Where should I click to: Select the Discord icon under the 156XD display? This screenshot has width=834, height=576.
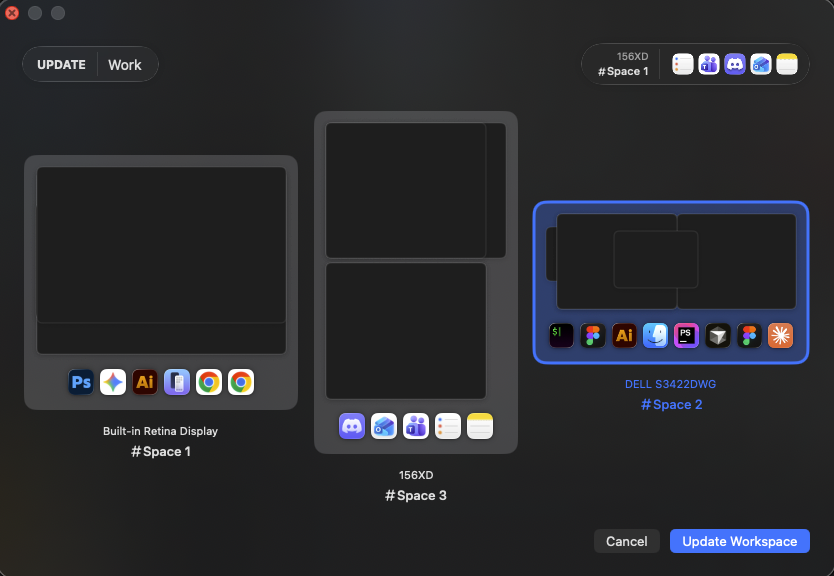tap(352, 426)
